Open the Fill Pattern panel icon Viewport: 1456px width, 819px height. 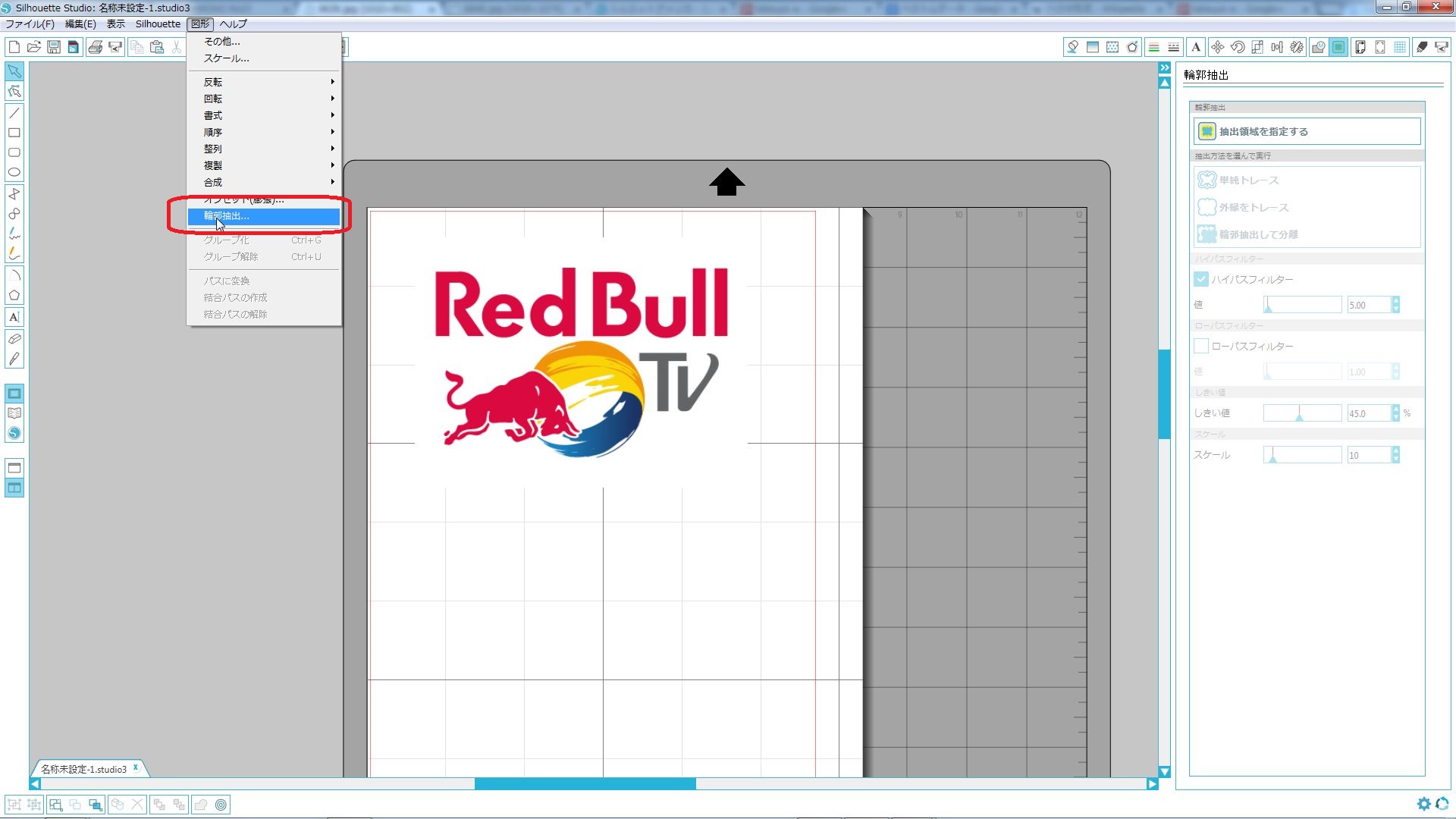click(1112, 47)
